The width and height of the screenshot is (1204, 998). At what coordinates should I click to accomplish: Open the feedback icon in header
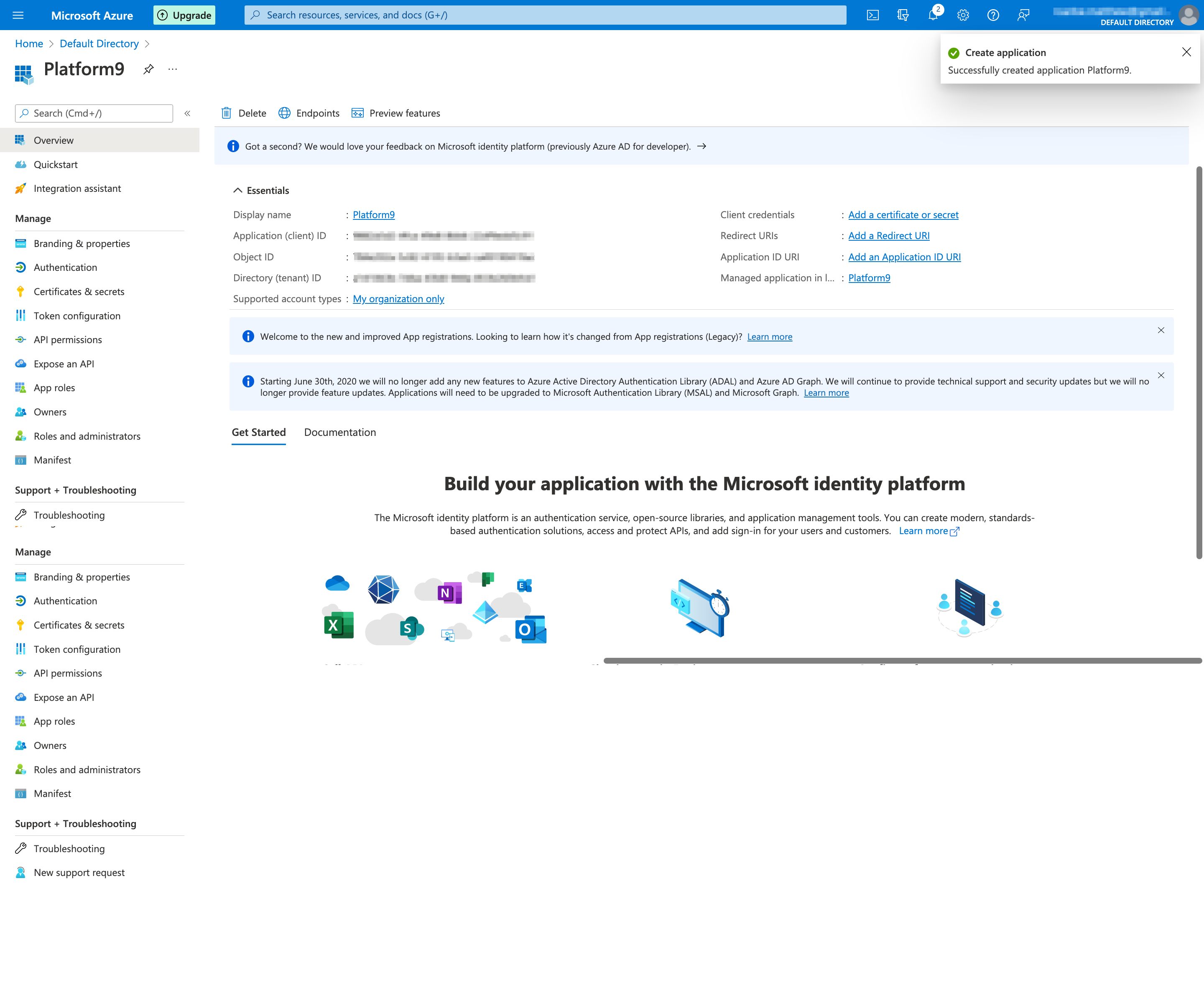pyautogui.click(x=1023, y=15)
